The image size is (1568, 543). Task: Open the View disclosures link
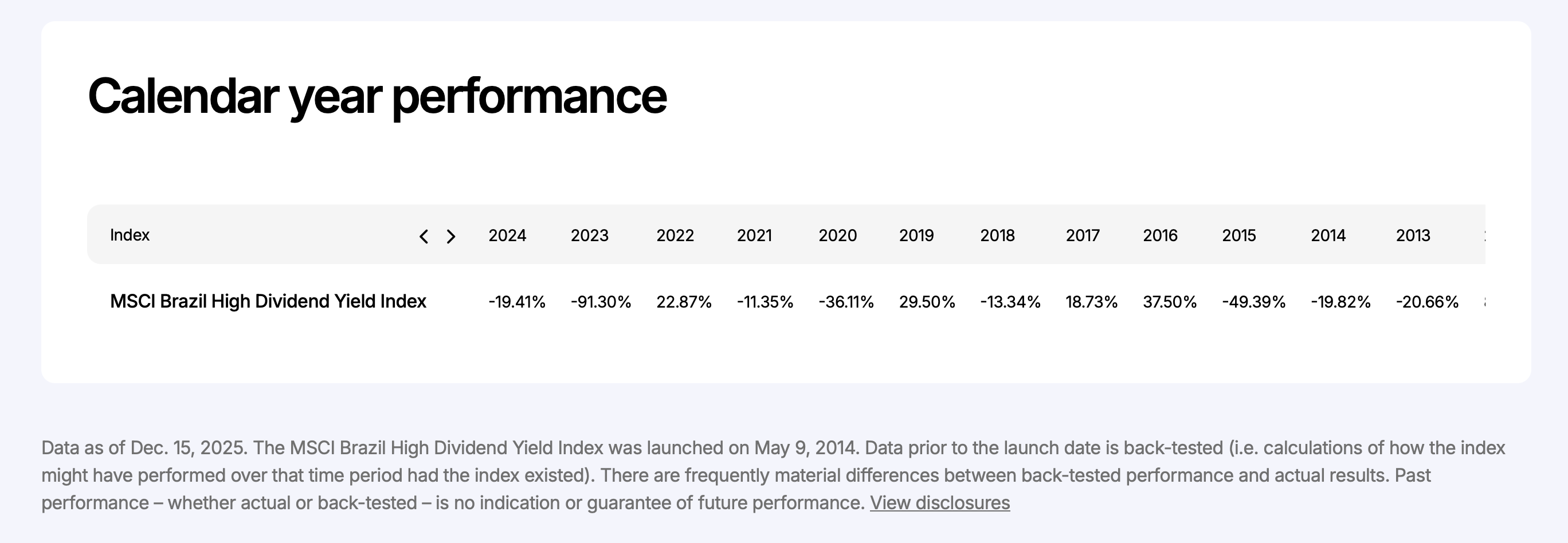(x=939, y=503)
